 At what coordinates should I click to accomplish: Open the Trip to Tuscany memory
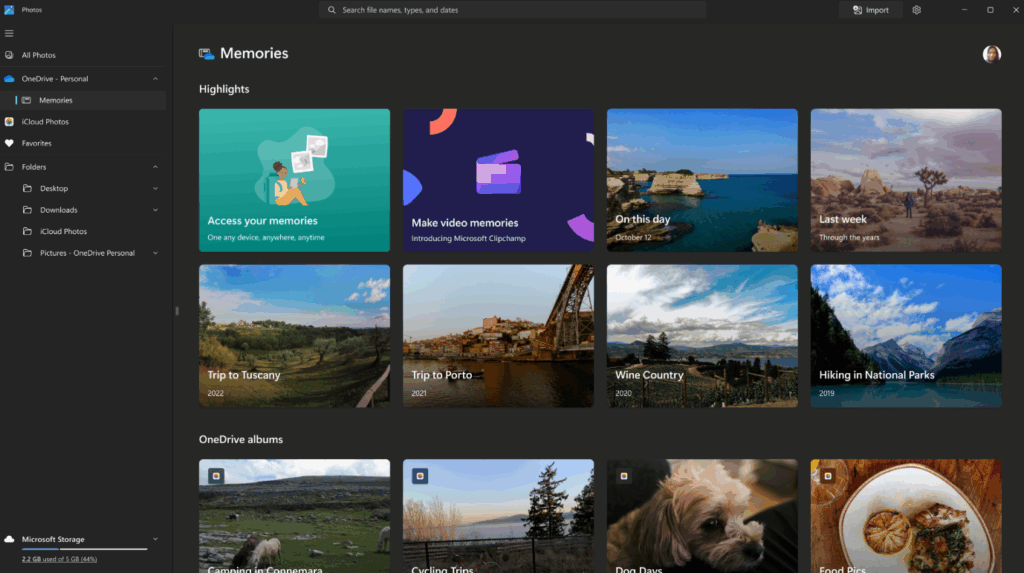pos(294,336)
